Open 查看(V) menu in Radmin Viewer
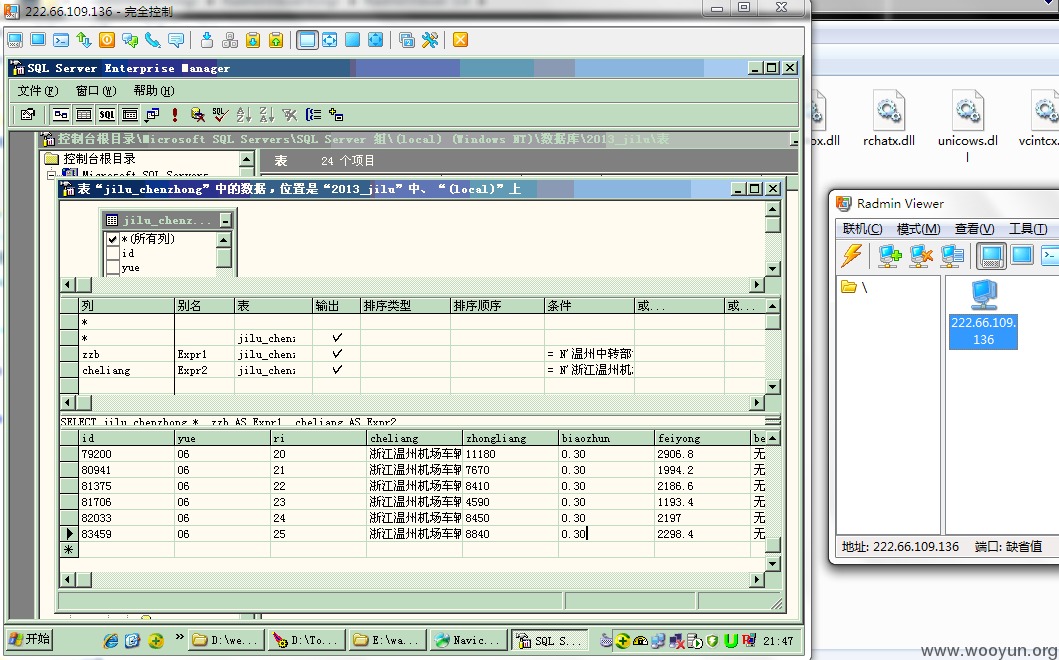Image resolution: width=1059 pixels, height=660 pixels. (975, 229)
